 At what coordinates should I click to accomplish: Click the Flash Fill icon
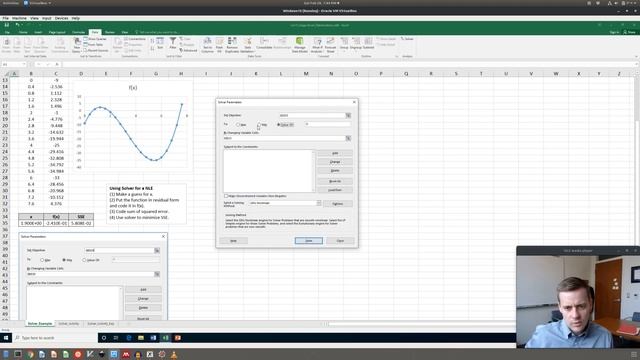tap(220, 44)
